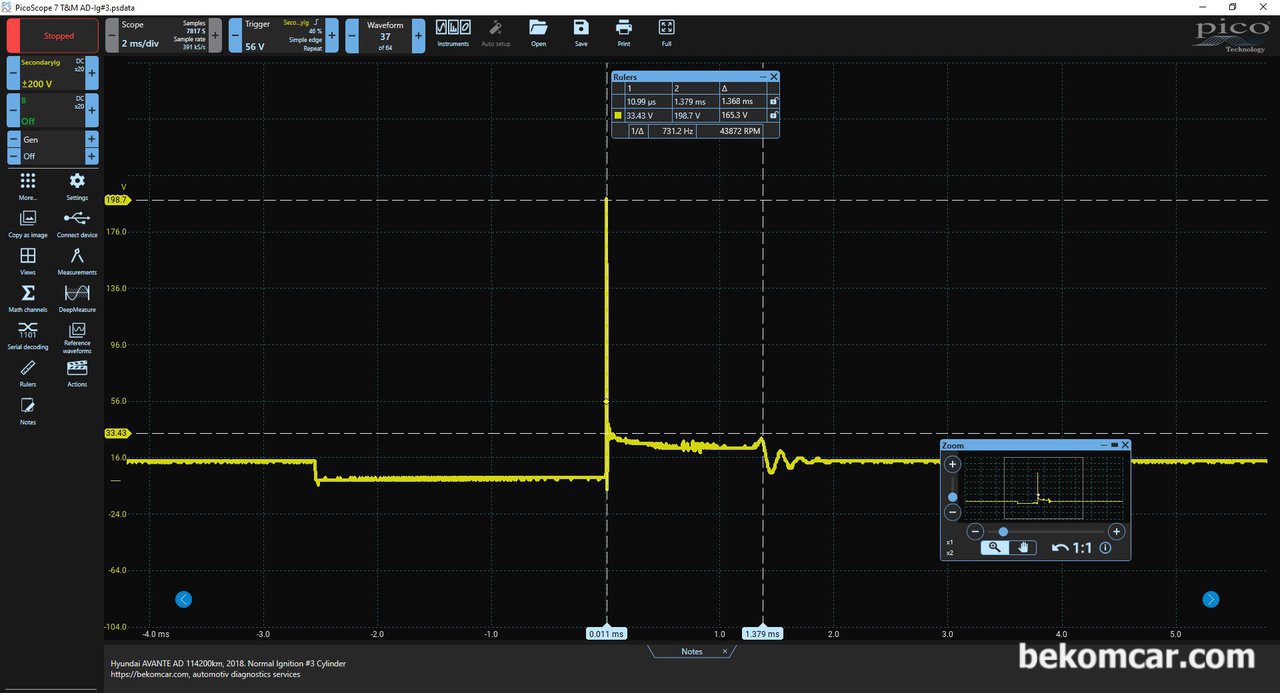Open DeepMeasure tool
This screenshot has width=1280, height=693.
[77, 298]
